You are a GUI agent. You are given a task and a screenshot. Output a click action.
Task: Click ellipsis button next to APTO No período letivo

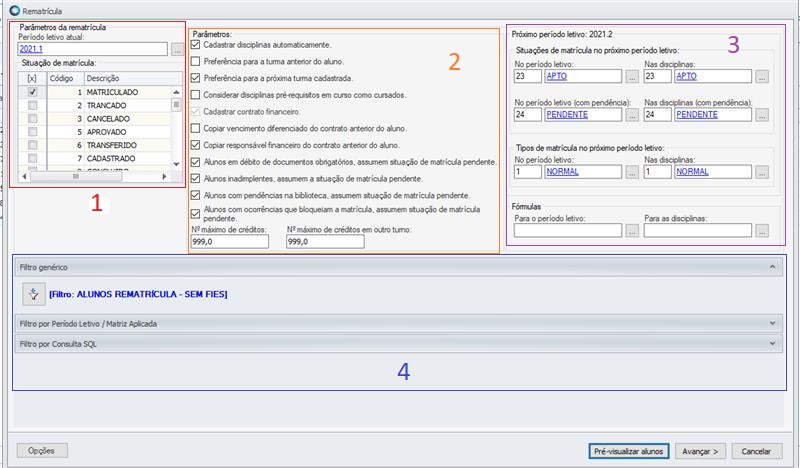[x=631, y=76]
